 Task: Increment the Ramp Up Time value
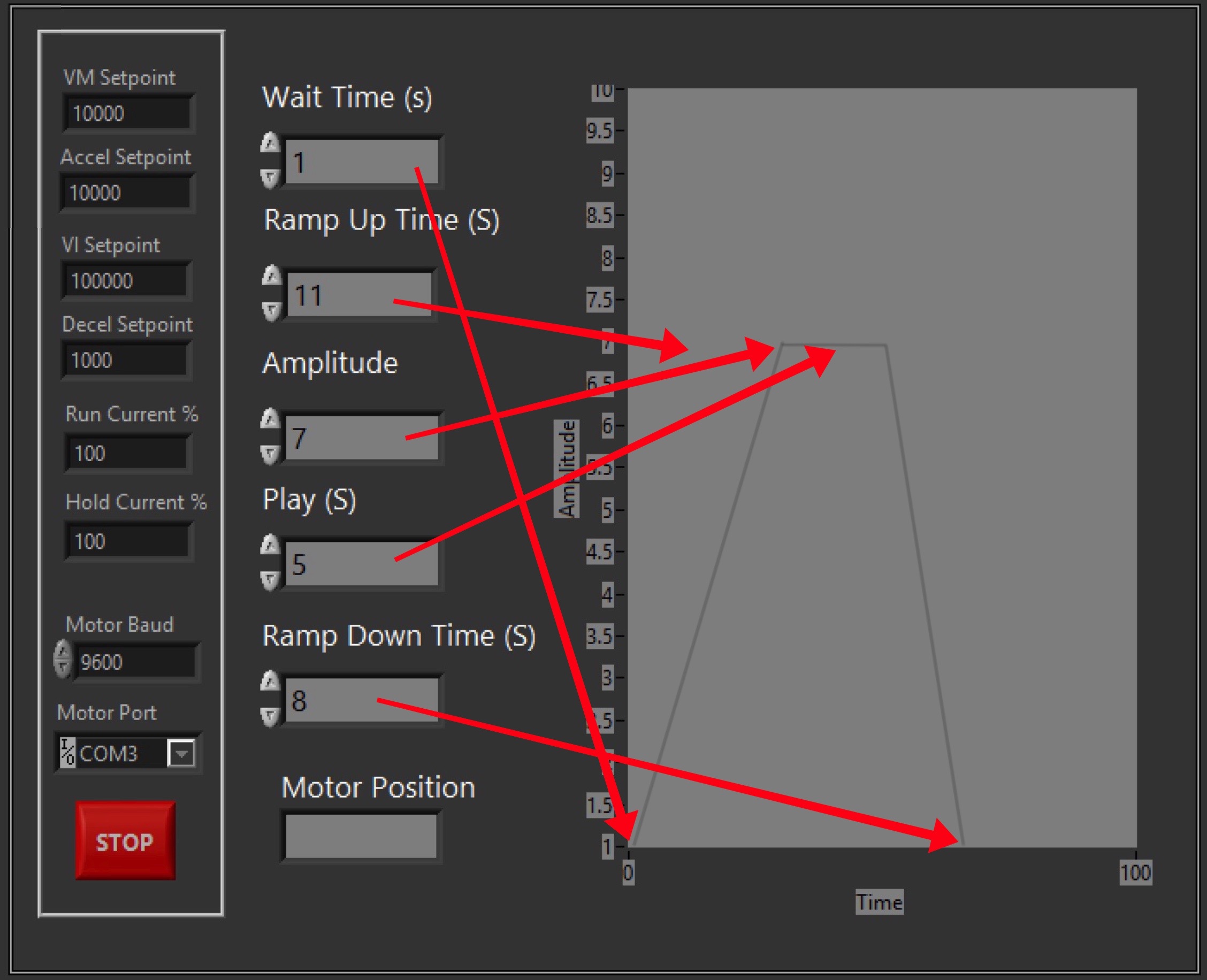coord(272,275)
